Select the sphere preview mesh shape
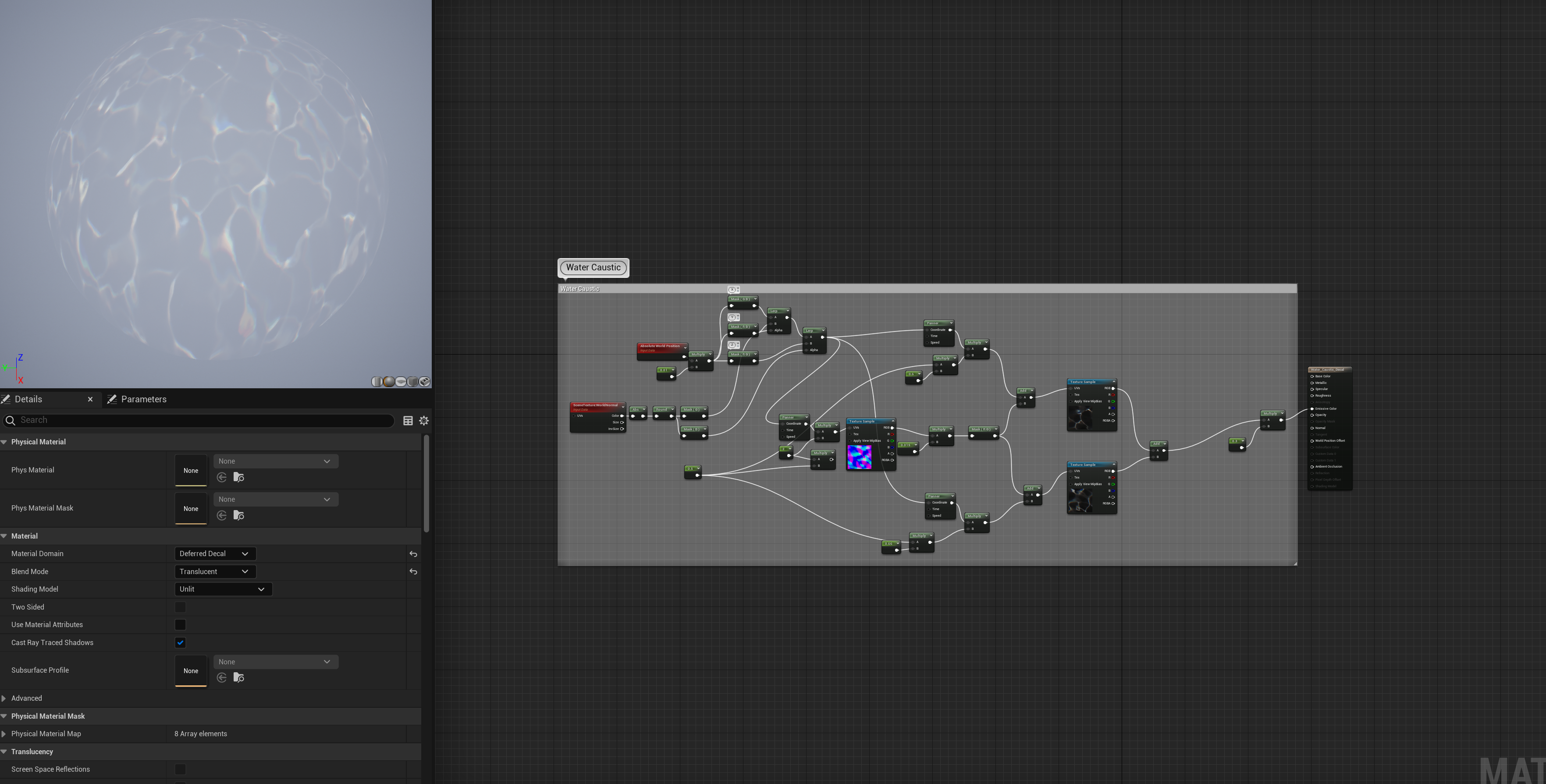 pyautogui.click(x=389, y=382)
